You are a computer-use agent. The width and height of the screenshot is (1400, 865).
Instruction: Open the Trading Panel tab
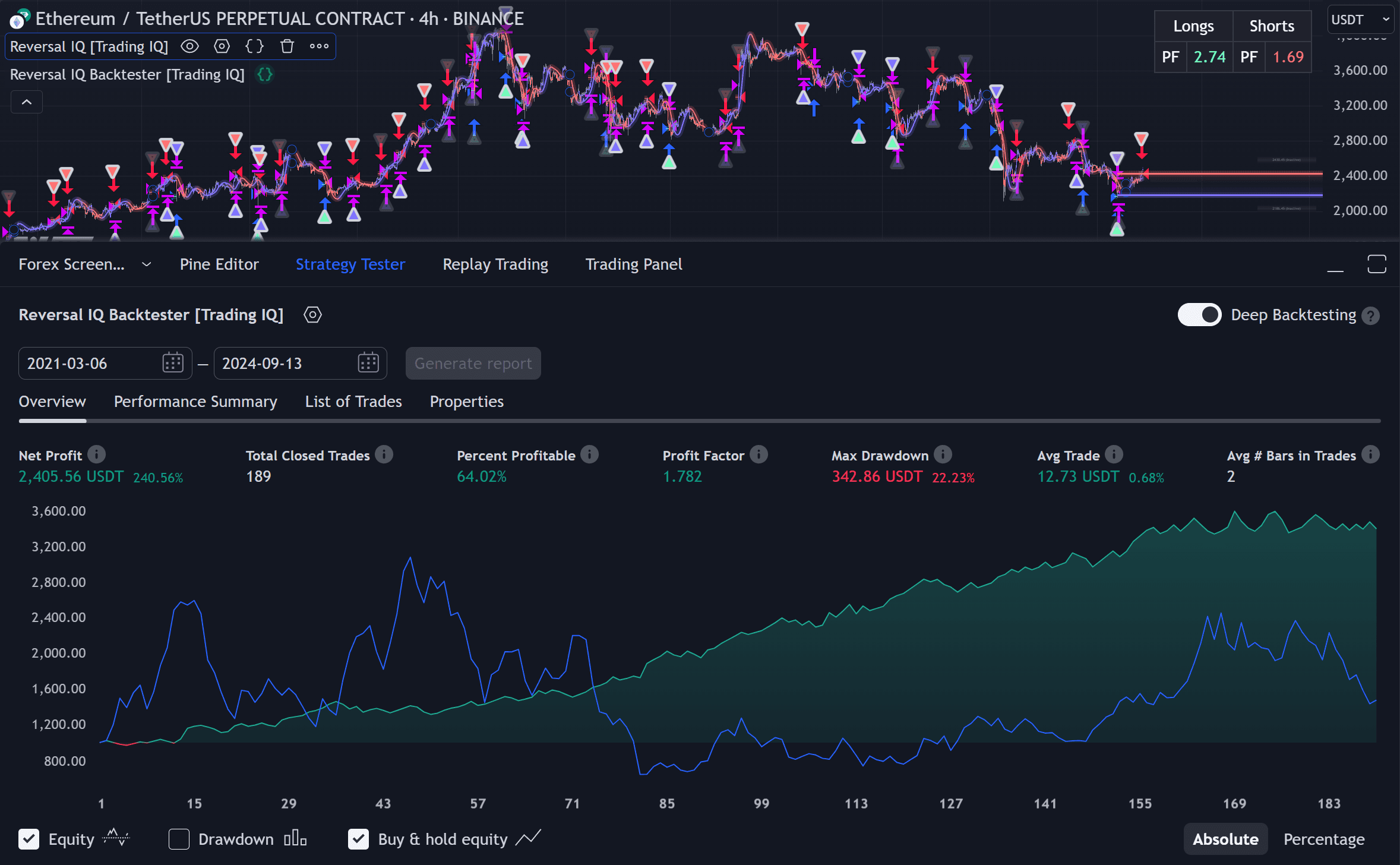634,264
